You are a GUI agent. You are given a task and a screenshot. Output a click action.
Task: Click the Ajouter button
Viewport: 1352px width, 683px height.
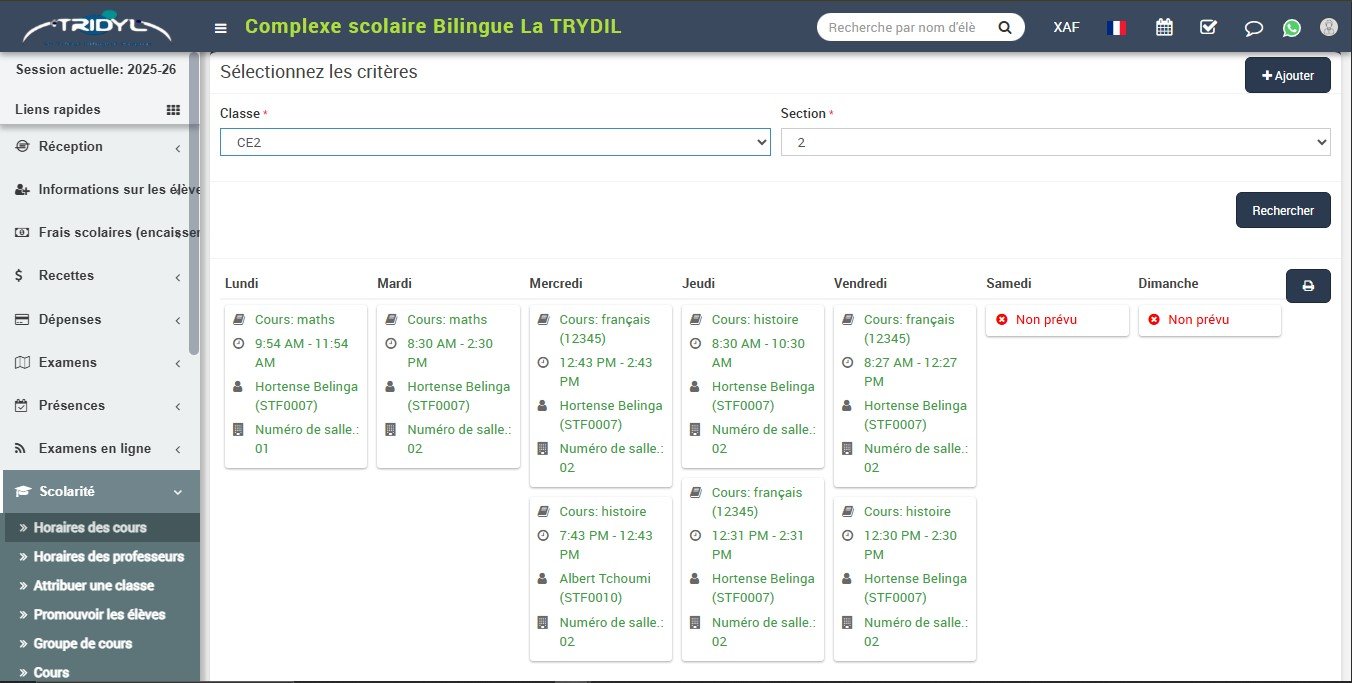[x=1287, y=76]
